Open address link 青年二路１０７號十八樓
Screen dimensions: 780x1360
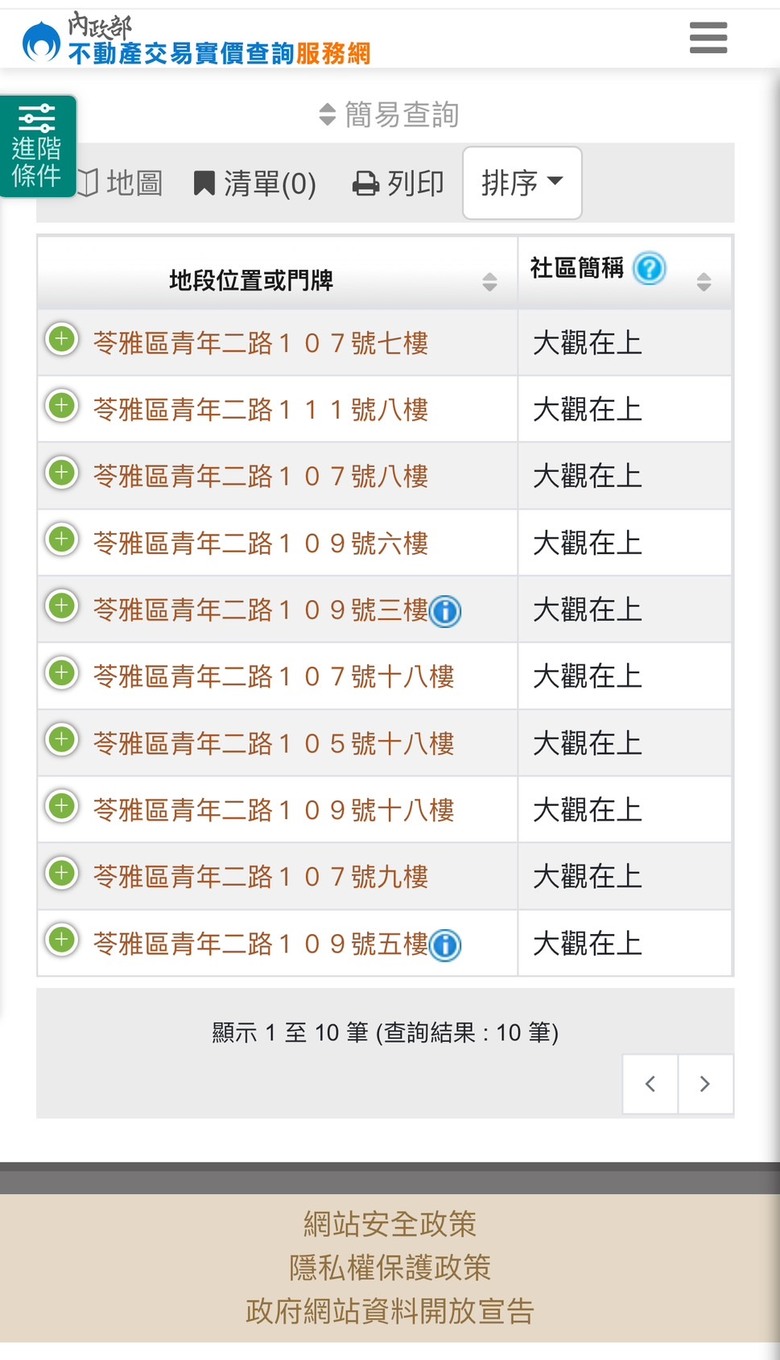[x=274, y=677]
